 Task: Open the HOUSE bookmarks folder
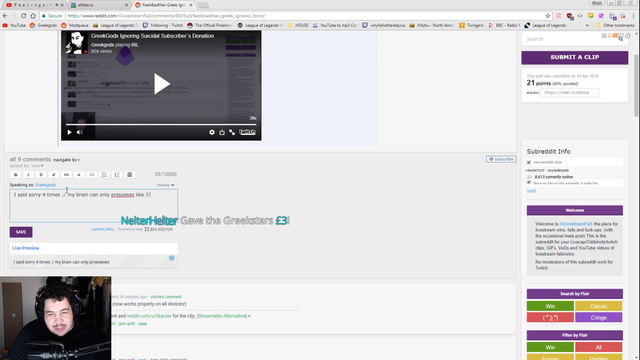(298, 25)
